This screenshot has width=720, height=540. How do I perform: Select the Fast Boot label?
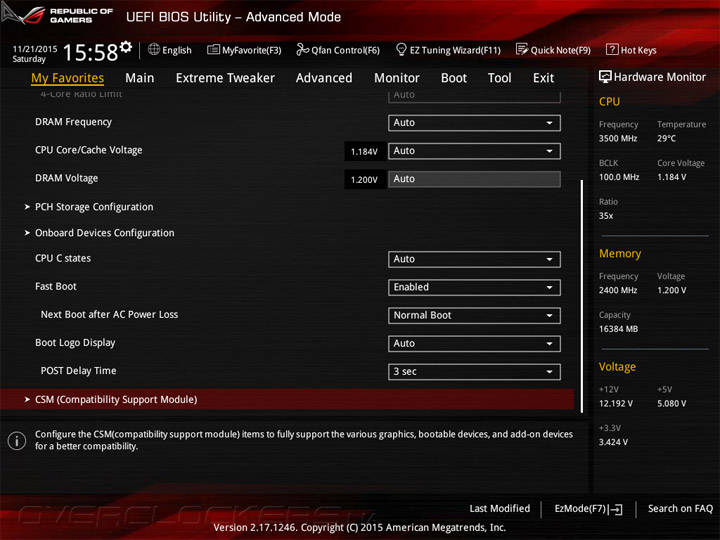point(56,287)
